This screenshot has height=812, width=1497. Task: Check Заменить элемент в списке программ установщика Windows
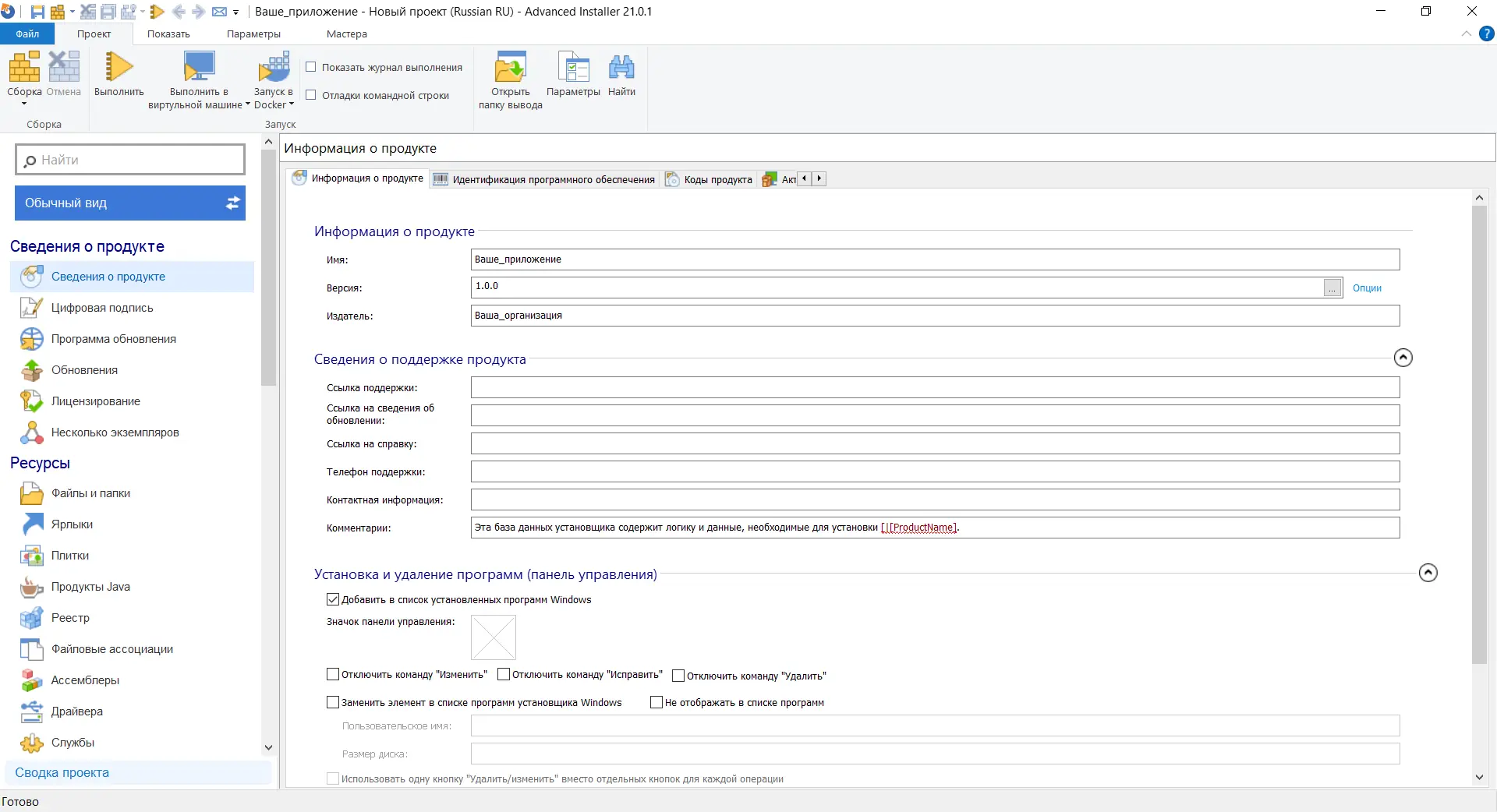(333, 702)
